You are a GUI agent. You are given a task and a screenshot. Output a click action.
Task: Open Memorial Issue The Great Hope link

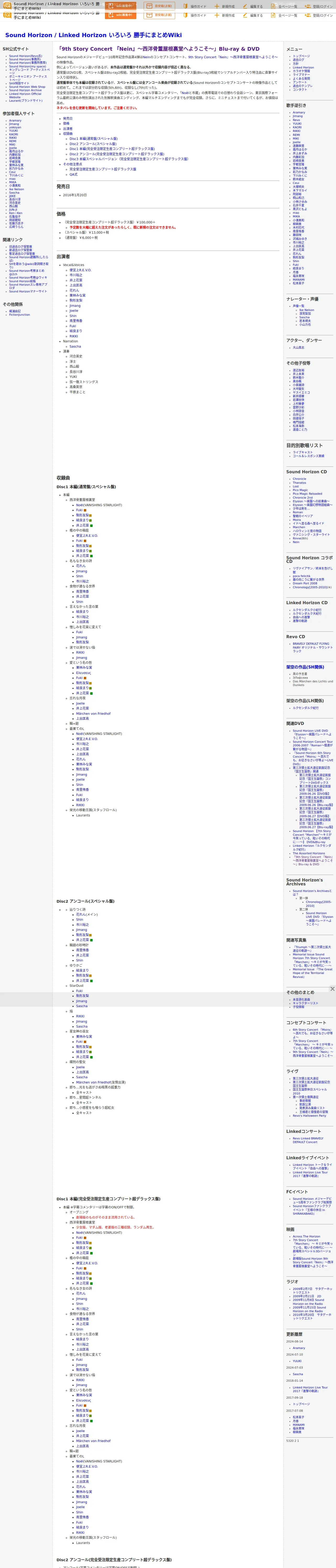click(312, 973)
